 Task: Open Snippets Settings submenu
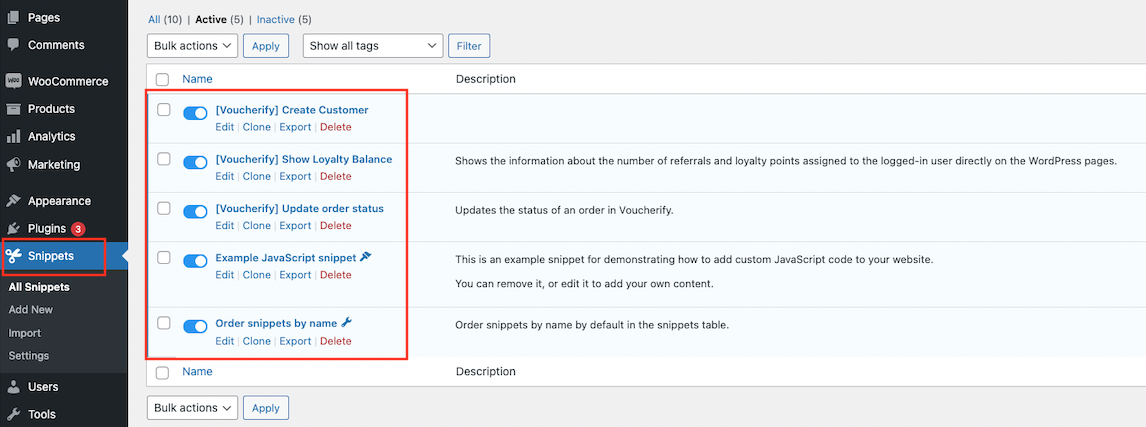click(x=29, y=355)
